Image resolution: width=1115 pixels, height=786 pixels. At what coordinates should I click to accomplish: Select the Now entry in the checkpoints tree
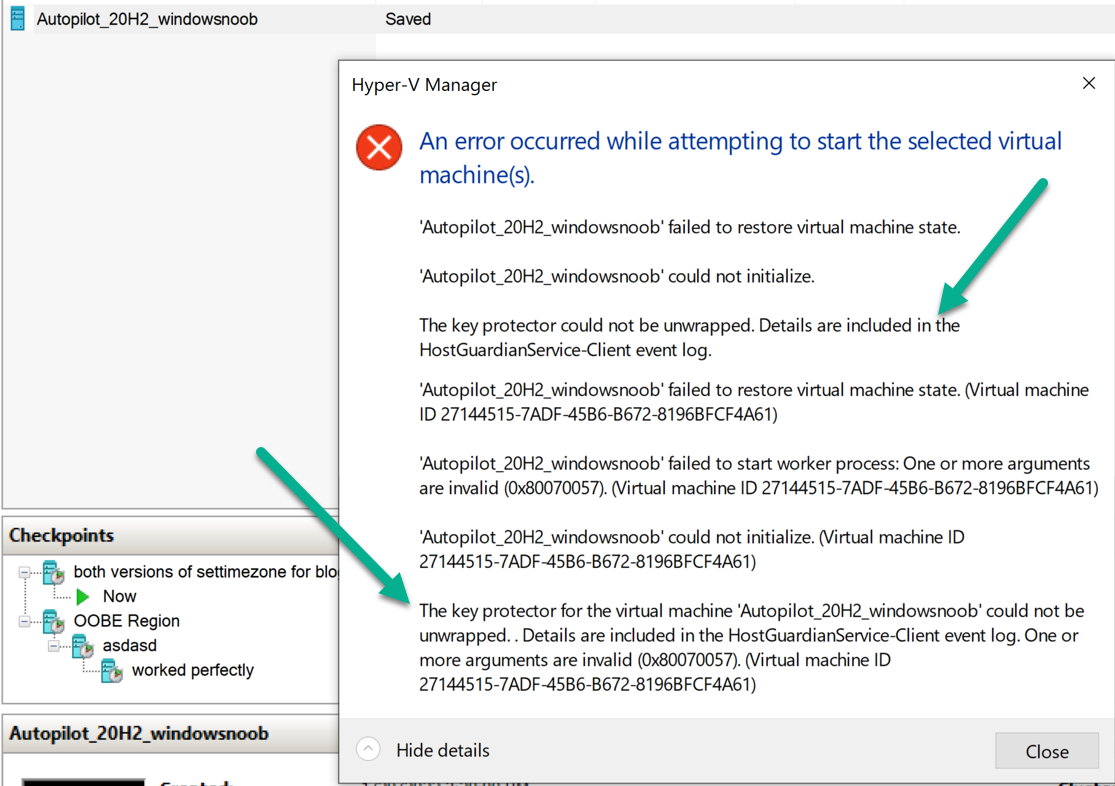coord(119,596)
